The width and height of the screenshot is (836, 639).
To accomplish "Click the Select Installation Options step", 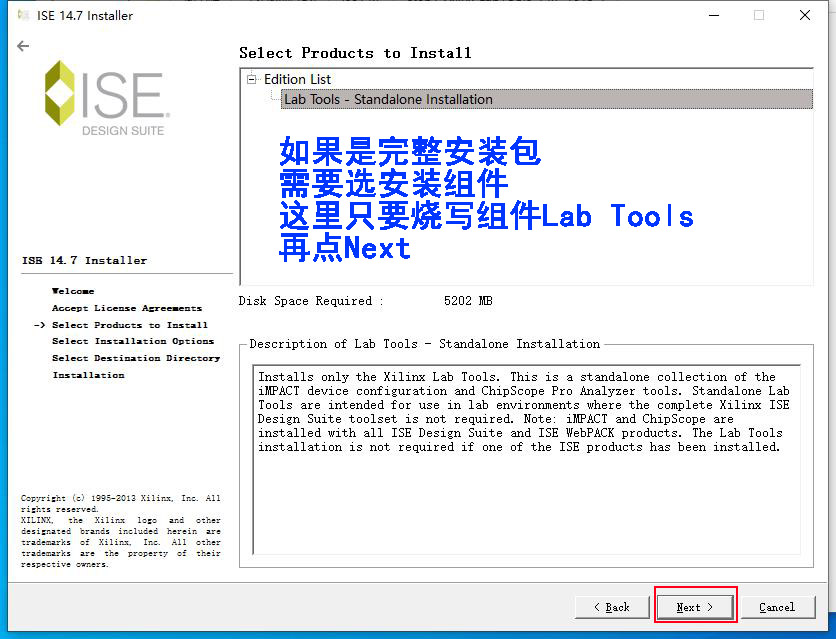I will pyautogui.click(x=133, y=341).
